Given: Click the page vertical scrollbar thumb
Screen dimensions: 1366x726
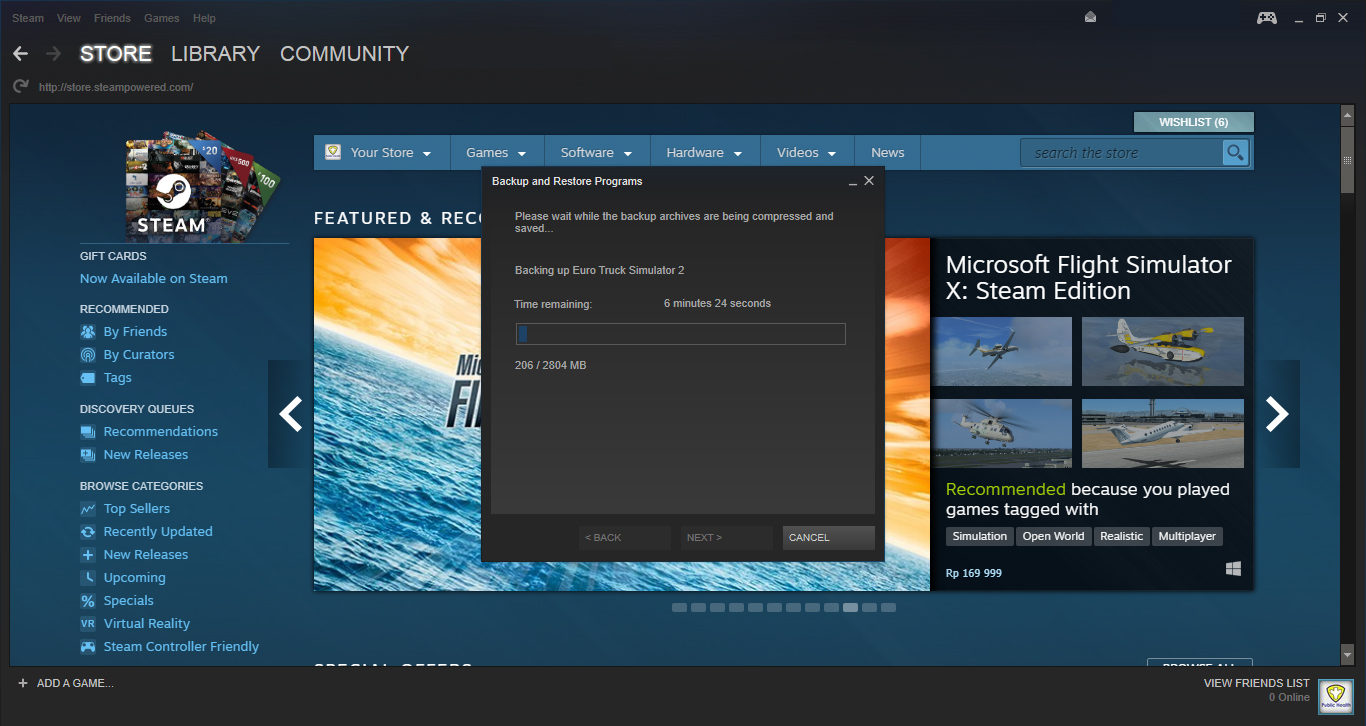Looking at the screenshot, I should 1347,159.
